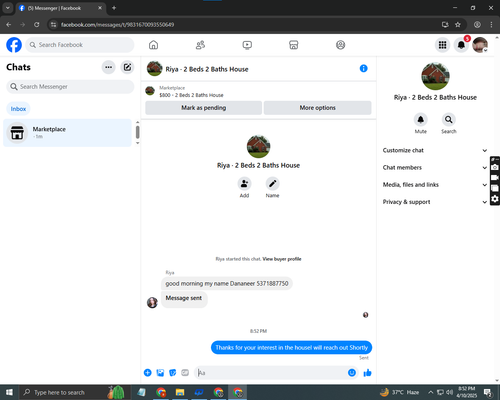The image size is (500, 400).
Task: Open the profile icon in top navigation
Action: coord(340,45)
